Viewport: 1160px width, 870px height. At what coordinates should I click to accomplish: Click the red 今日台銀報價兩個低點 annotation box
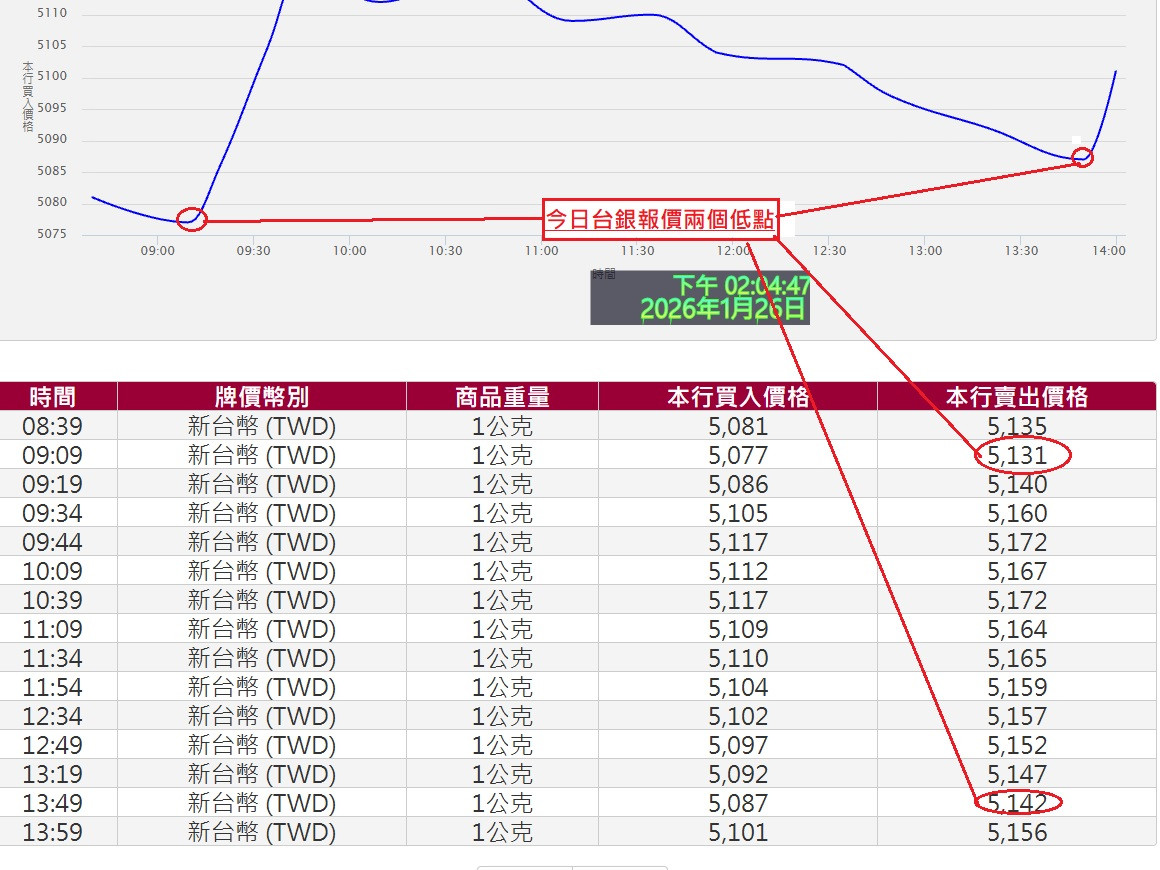click(660, 219)
